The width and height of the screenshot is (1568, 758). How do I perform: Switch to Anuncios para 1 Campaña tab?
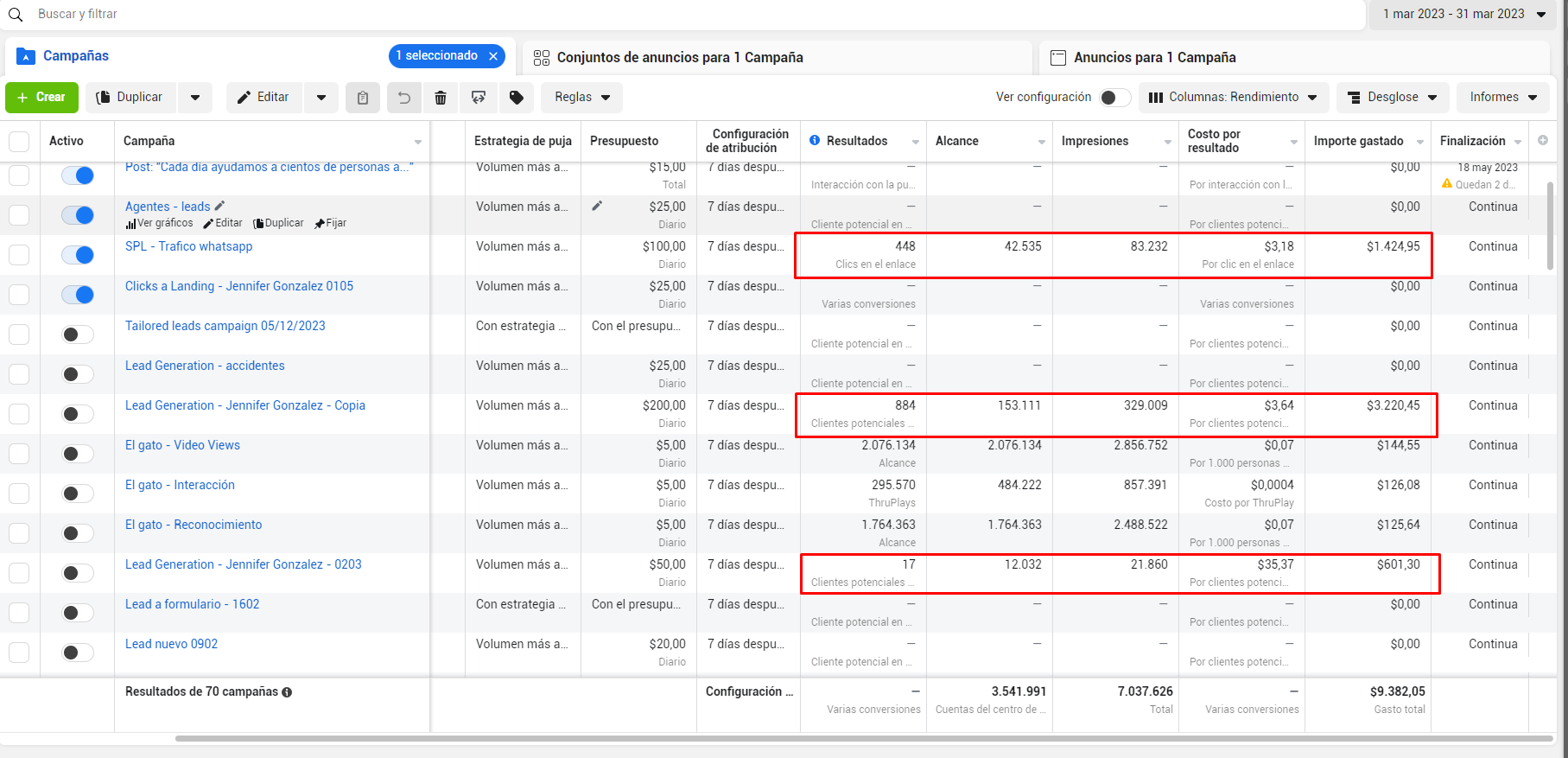(1293, 58)
